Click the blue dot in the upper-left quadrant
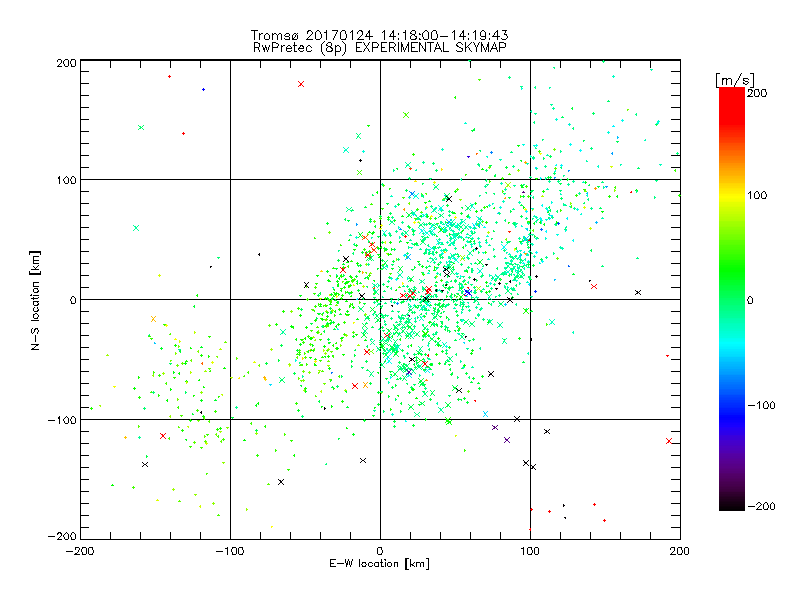This screenshot has width=800, height=600. coord(203,90)
